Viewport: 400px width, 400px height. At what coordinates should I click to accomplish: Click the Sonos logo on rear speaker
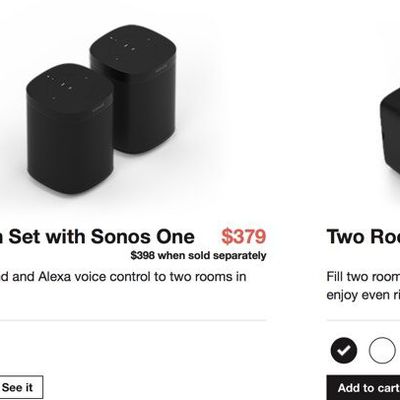click(x=162, y=69)
